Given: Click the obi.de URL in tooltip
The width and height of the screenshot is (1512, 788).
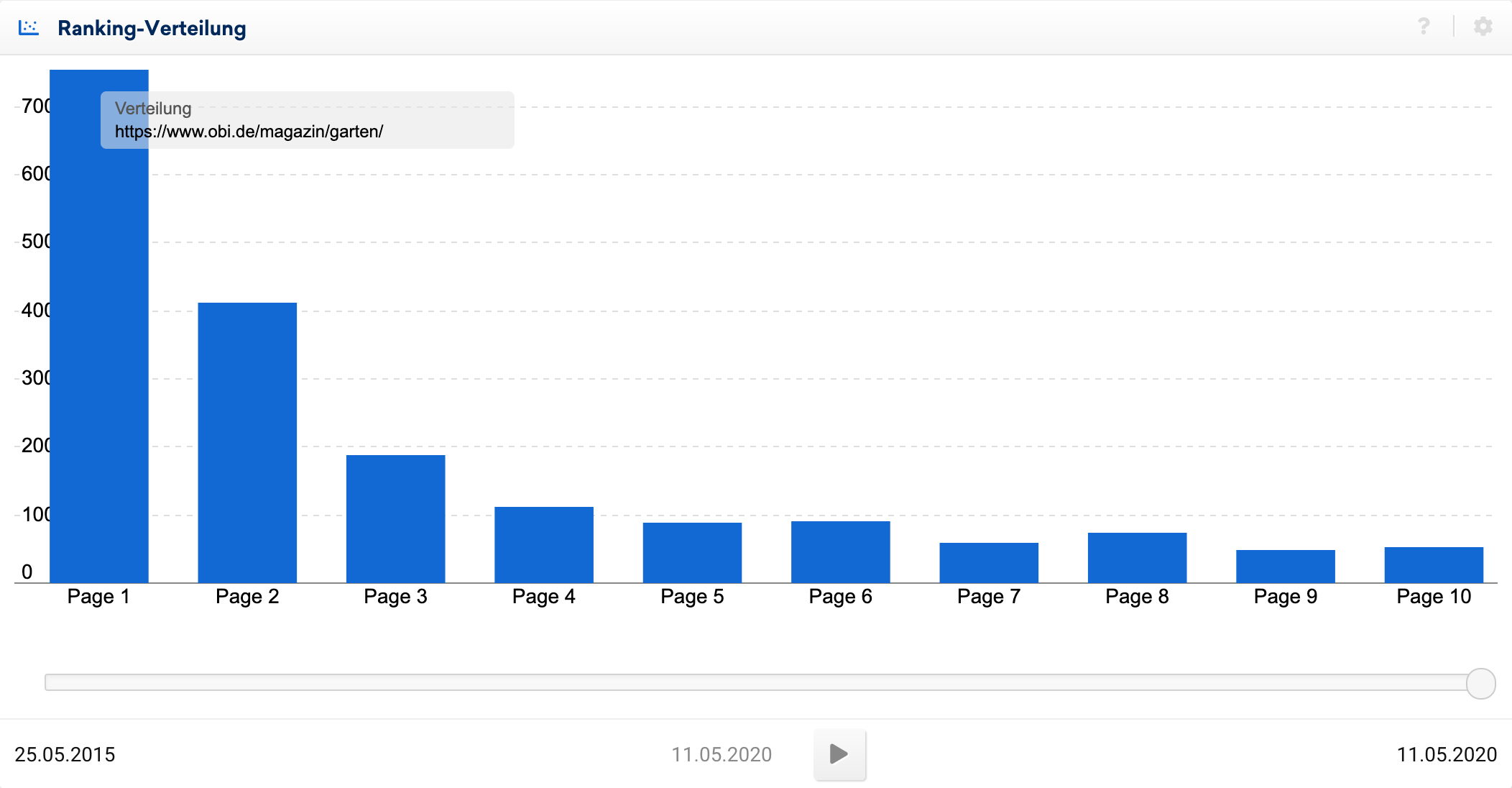Looking at the screenshot, I should point(249,132).
